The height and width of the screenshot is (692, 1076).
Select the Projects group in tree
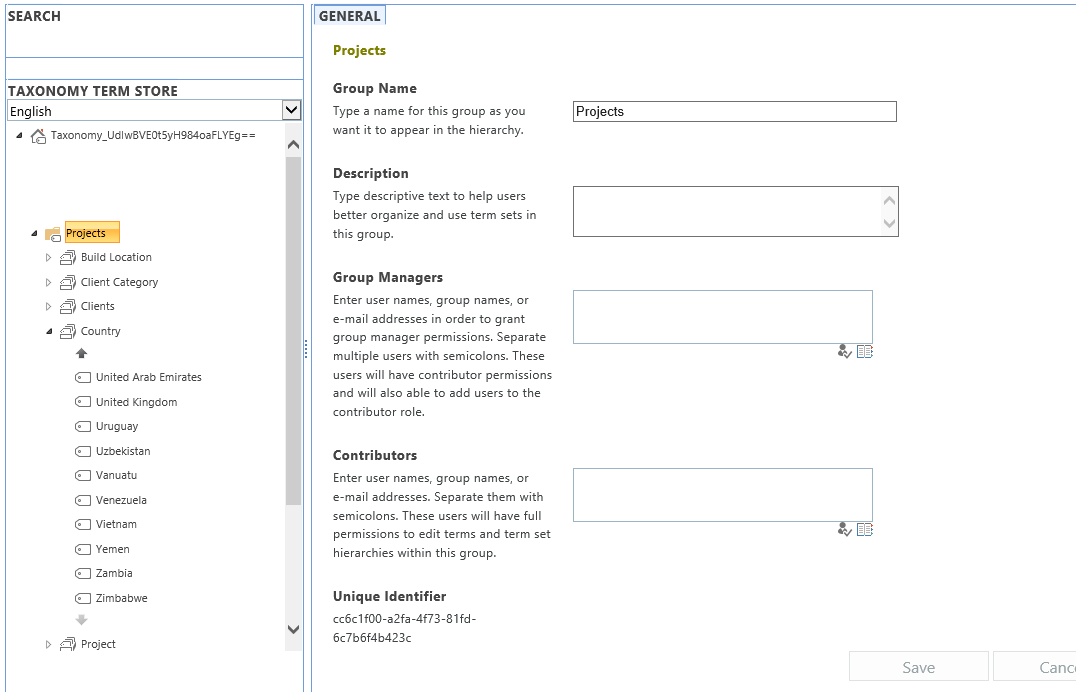point(92,233)
